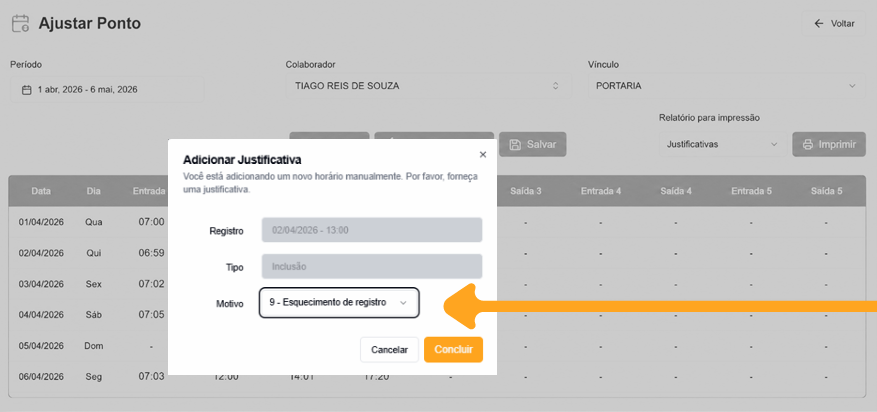
Task: Click the 14:01 time in the 06/04/2026 row
Action: [x=301, y=377]
